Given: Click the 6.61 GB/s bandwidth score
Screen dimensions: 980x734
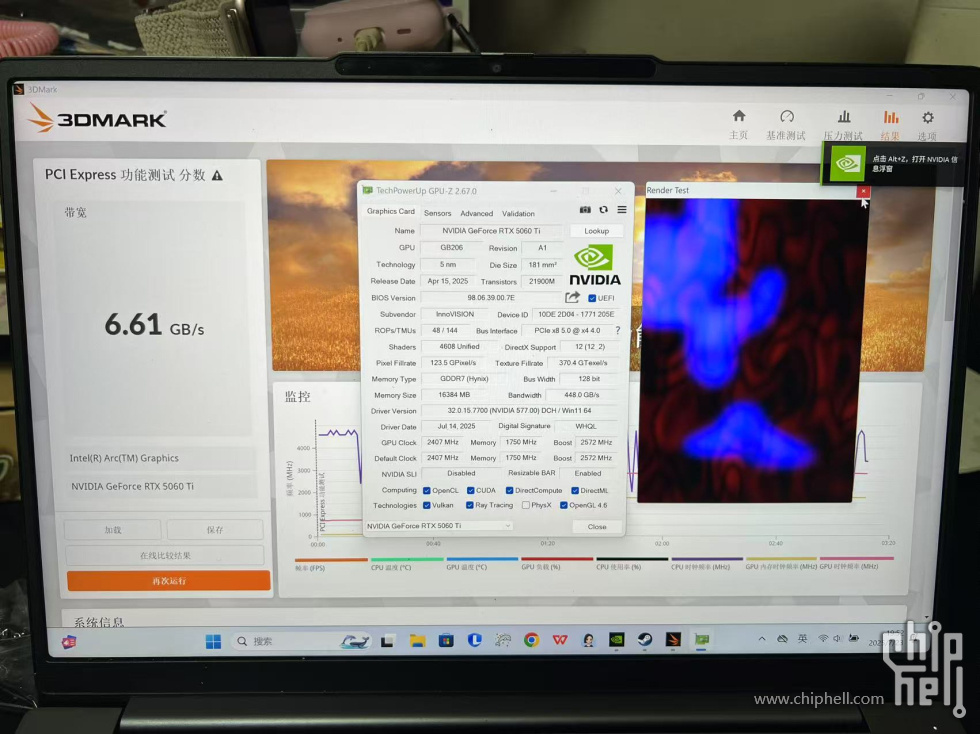Looking at the screenshot, I should [x=154, y=325].
